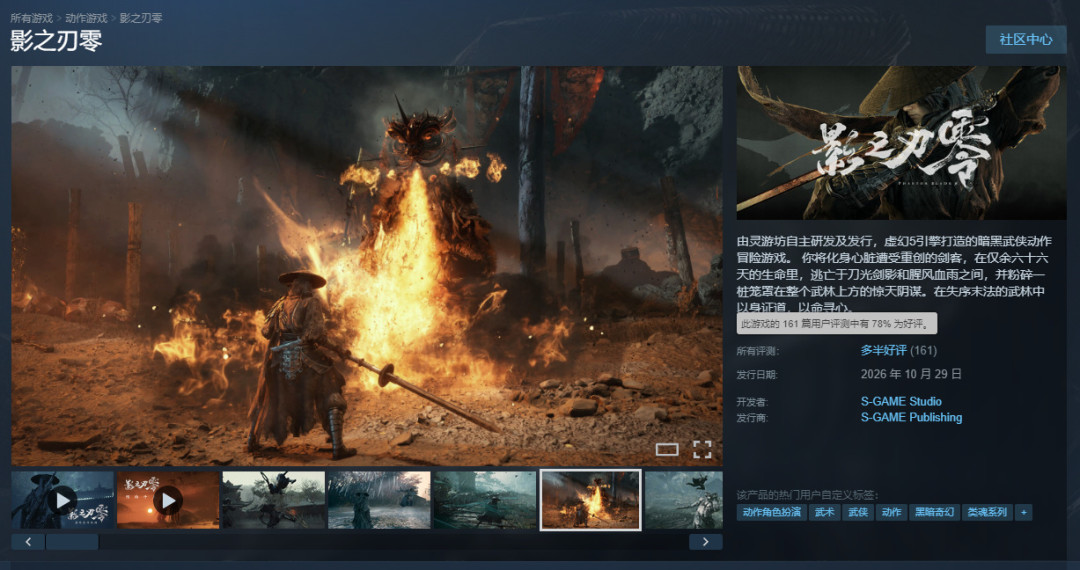
Task: Click the right arrow of thumbnail strip
Action: [705, 542]
